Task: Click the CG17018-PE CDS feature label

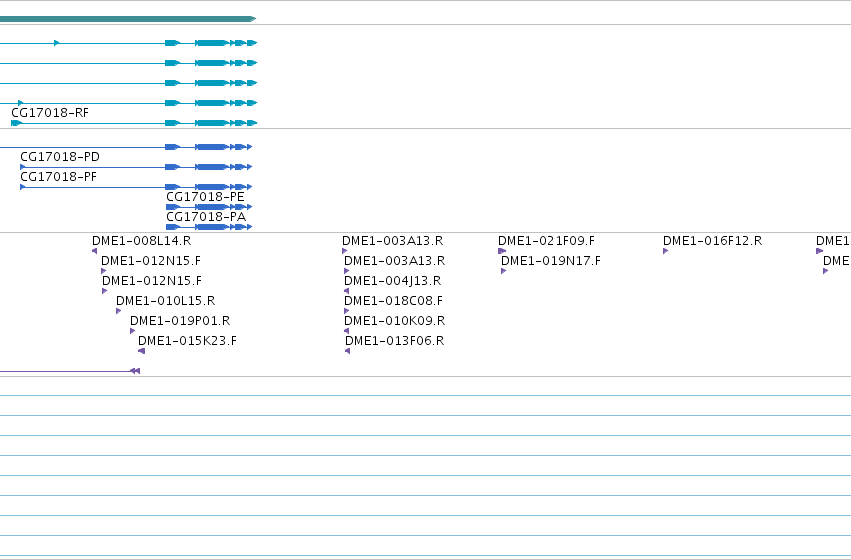Action: pos(206,197)
